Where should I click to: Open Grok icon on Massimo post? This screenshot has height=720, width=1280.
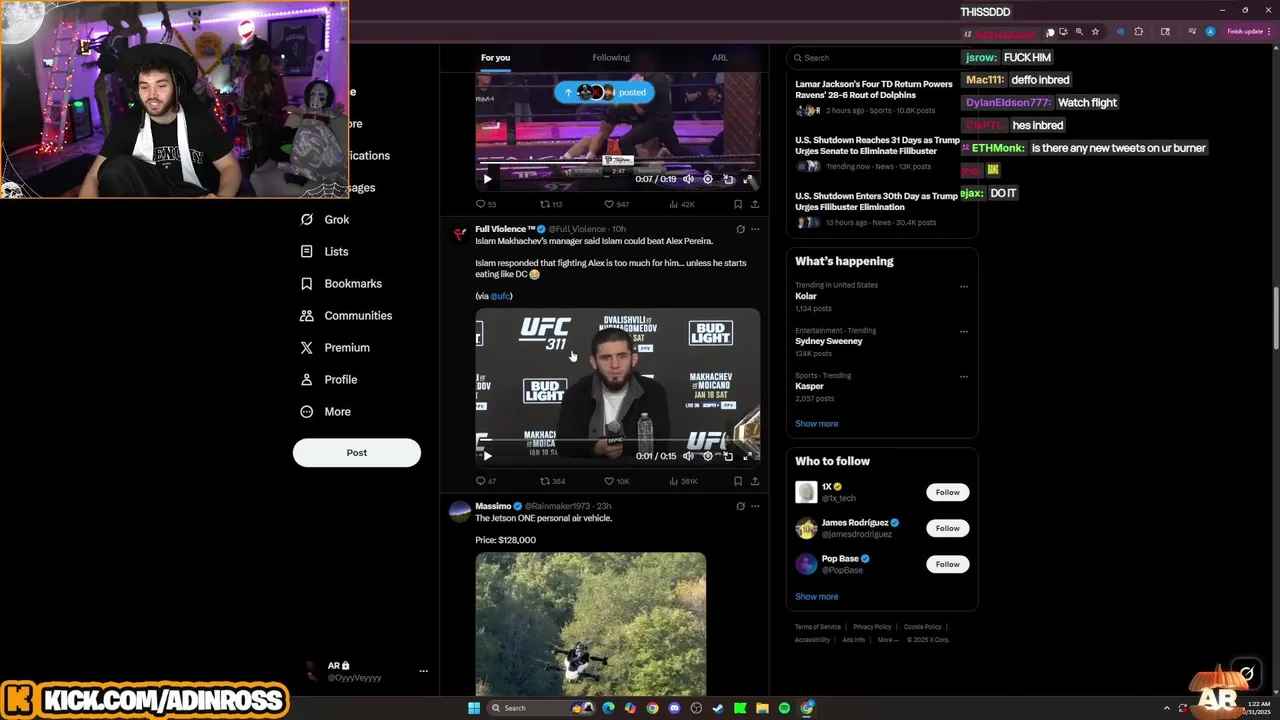(x=740, y=506)
